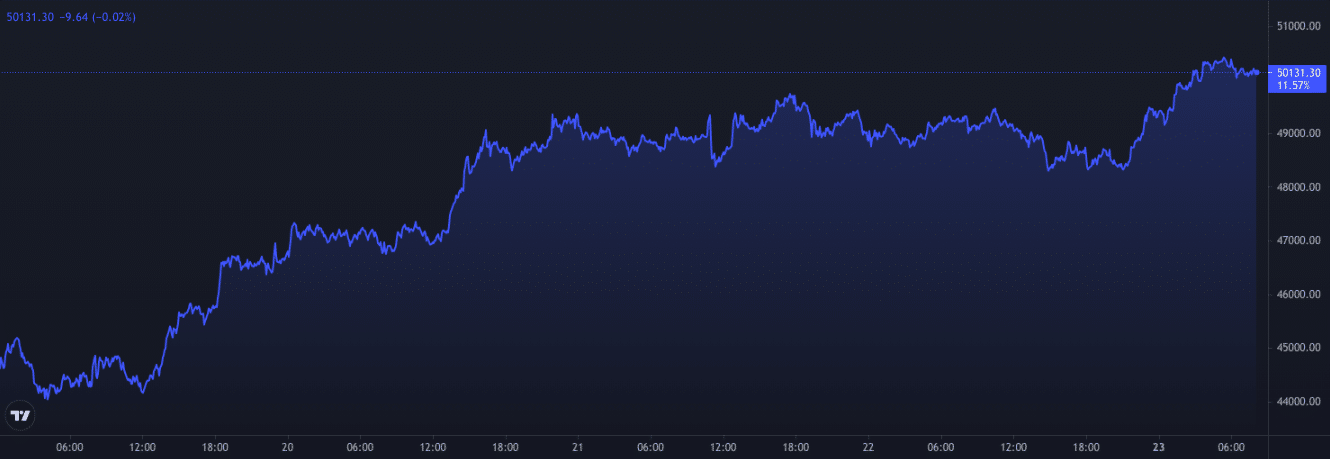Screen dimensions: 1330x459
Task: Click the −9.64 (−0.02%) change text
Action: (x=99, y=17)
